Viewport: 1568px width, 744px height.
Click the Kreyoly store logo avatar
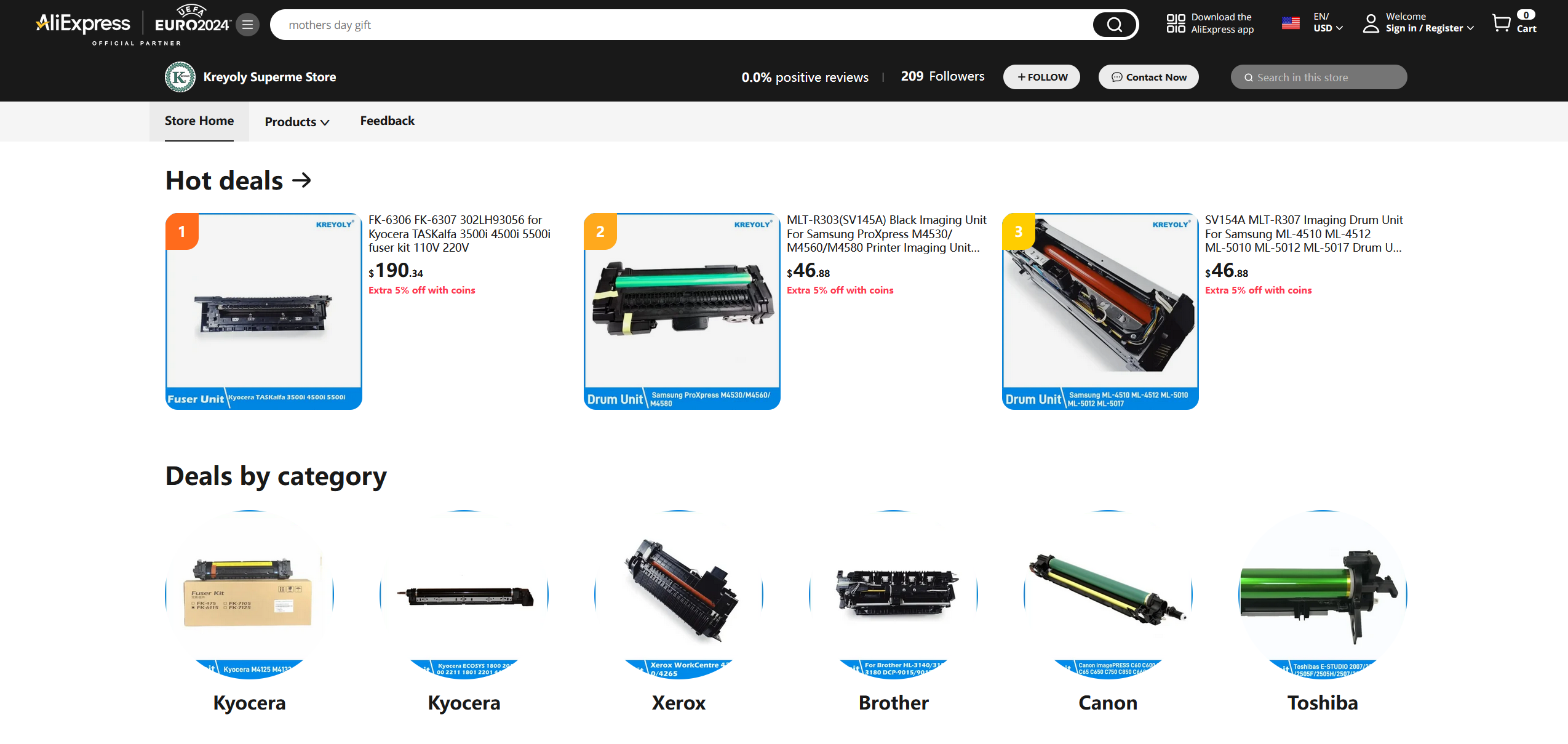click(x=180, y=77)
